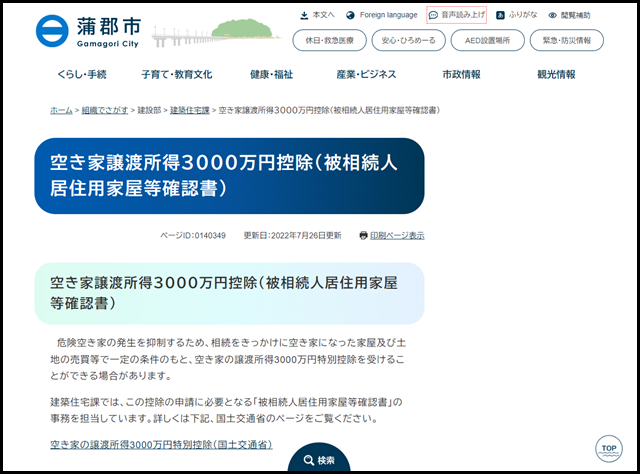
Task: Jump to page top with TOP button
Action: 609,449
